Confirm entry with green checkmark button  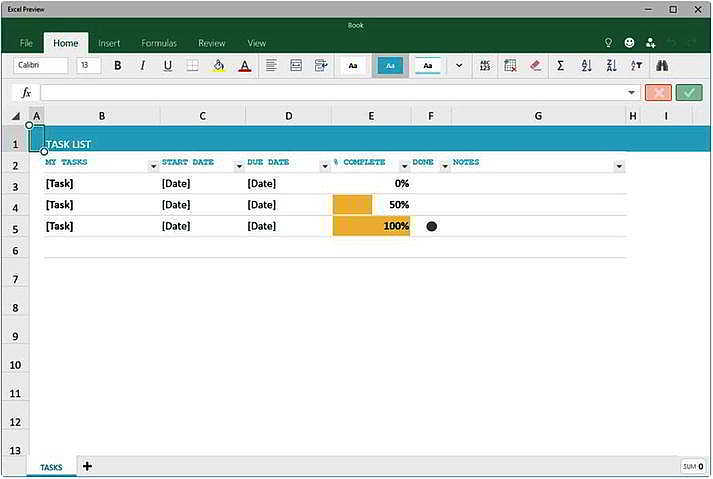click(x=688, y=92)
